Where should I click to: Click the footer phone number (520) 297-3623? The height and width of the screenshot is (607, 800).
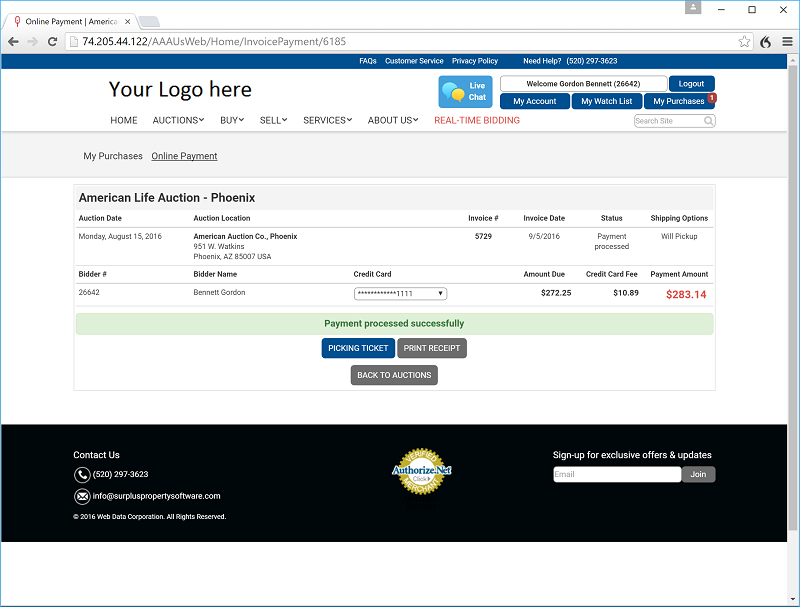pyautogui.click(x=120, y=474)
